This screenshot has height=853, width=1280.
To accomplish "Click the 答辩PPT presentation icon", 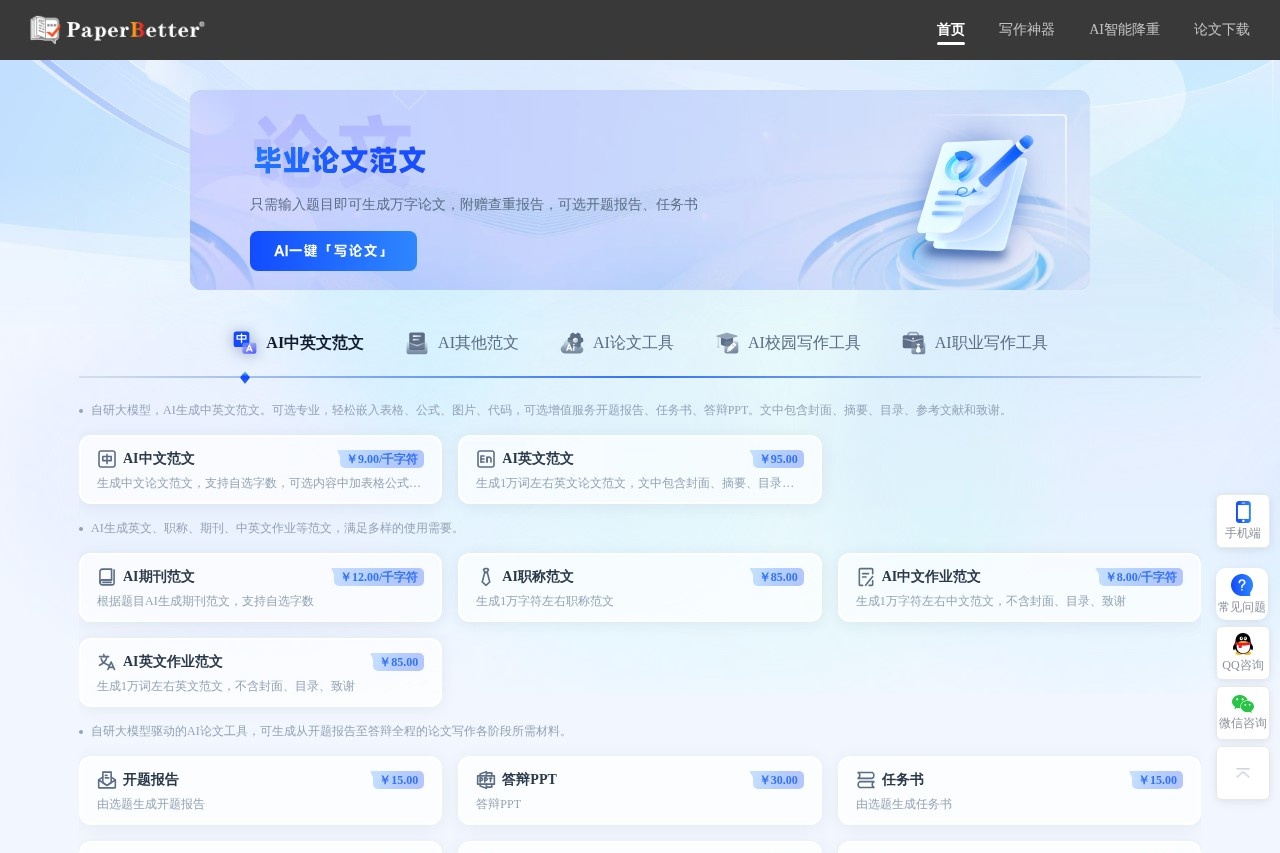I will (x=484, y=780).
